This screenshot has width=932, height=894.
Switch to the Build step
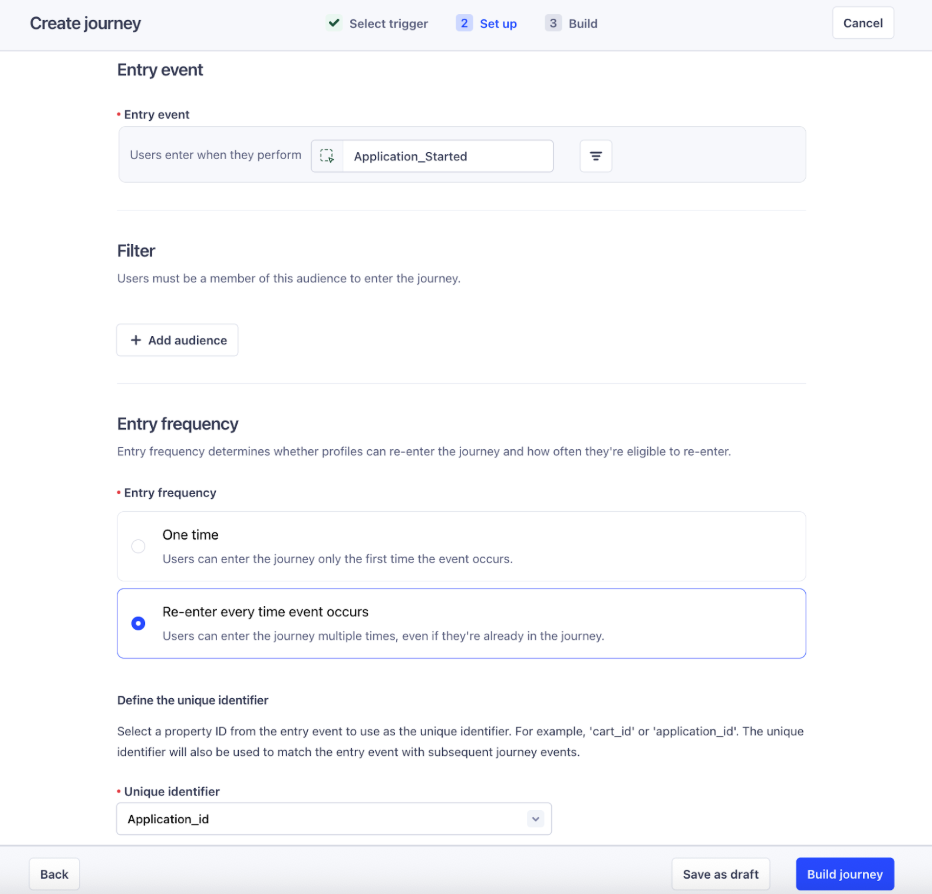[583, 23]
